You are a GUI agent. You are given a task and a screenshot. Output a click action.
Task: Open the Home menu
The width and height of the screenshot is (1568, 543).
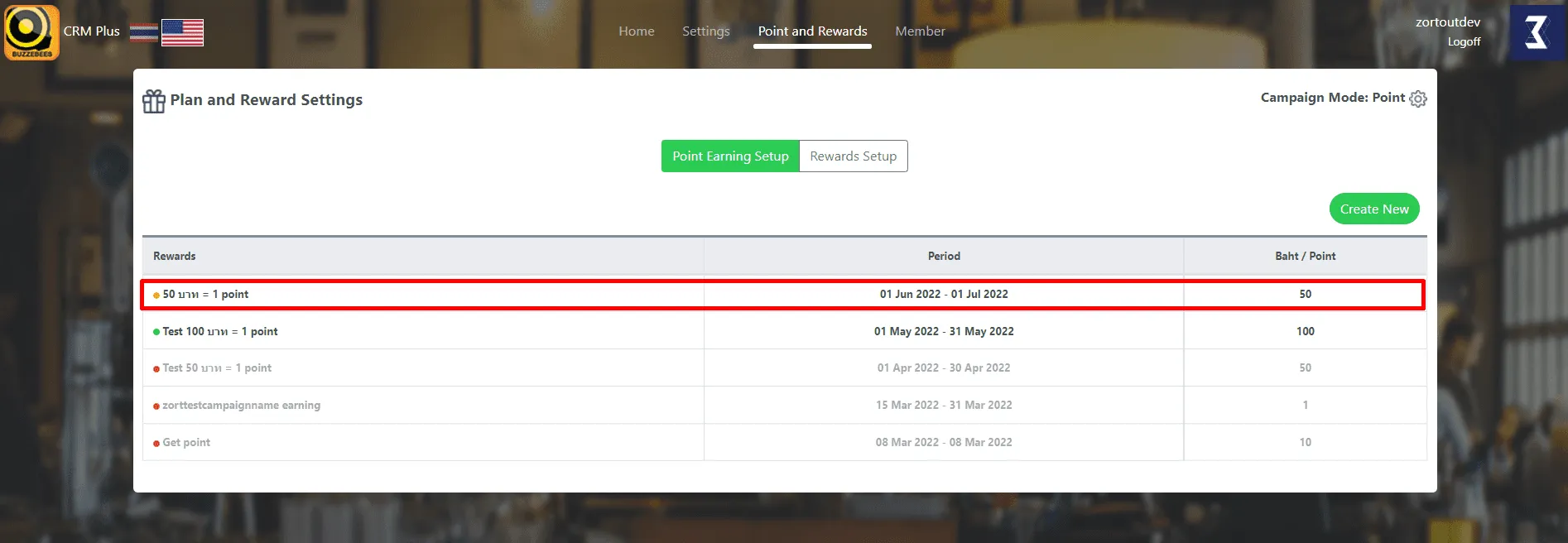636,31
